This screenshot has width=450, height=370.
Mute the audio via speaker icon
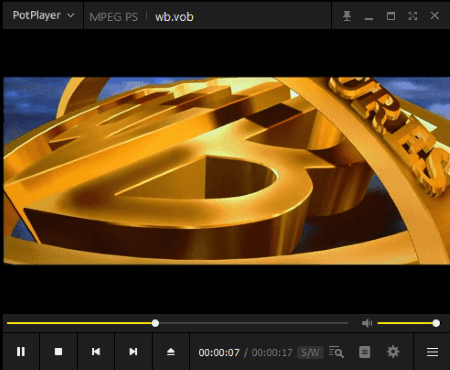click(367, 323)
